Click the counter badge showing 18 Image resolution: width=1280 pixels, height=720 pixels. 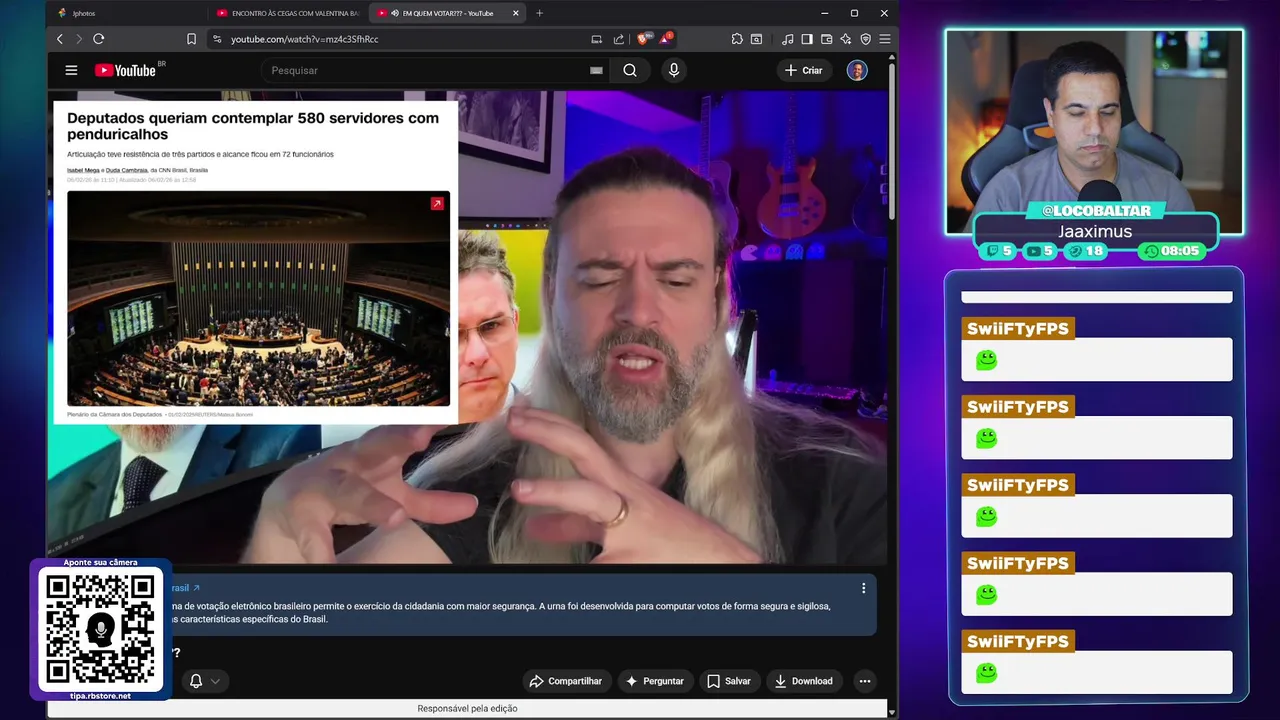1086,251
